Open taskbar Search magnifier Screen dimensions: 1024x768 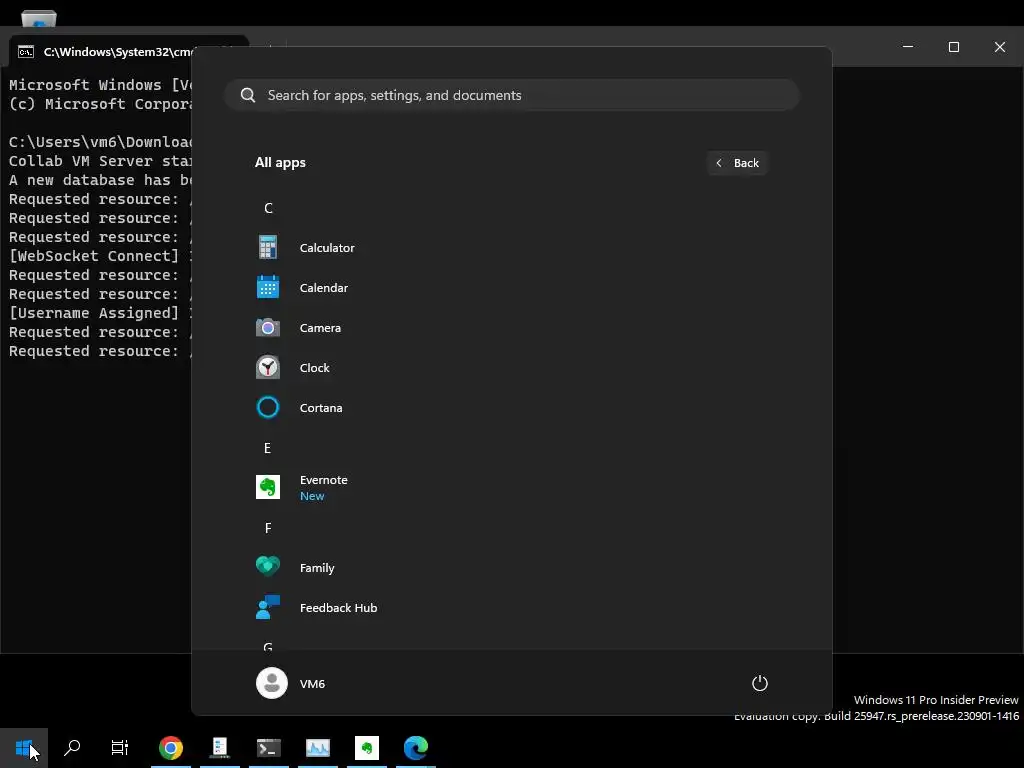[72, 748]
